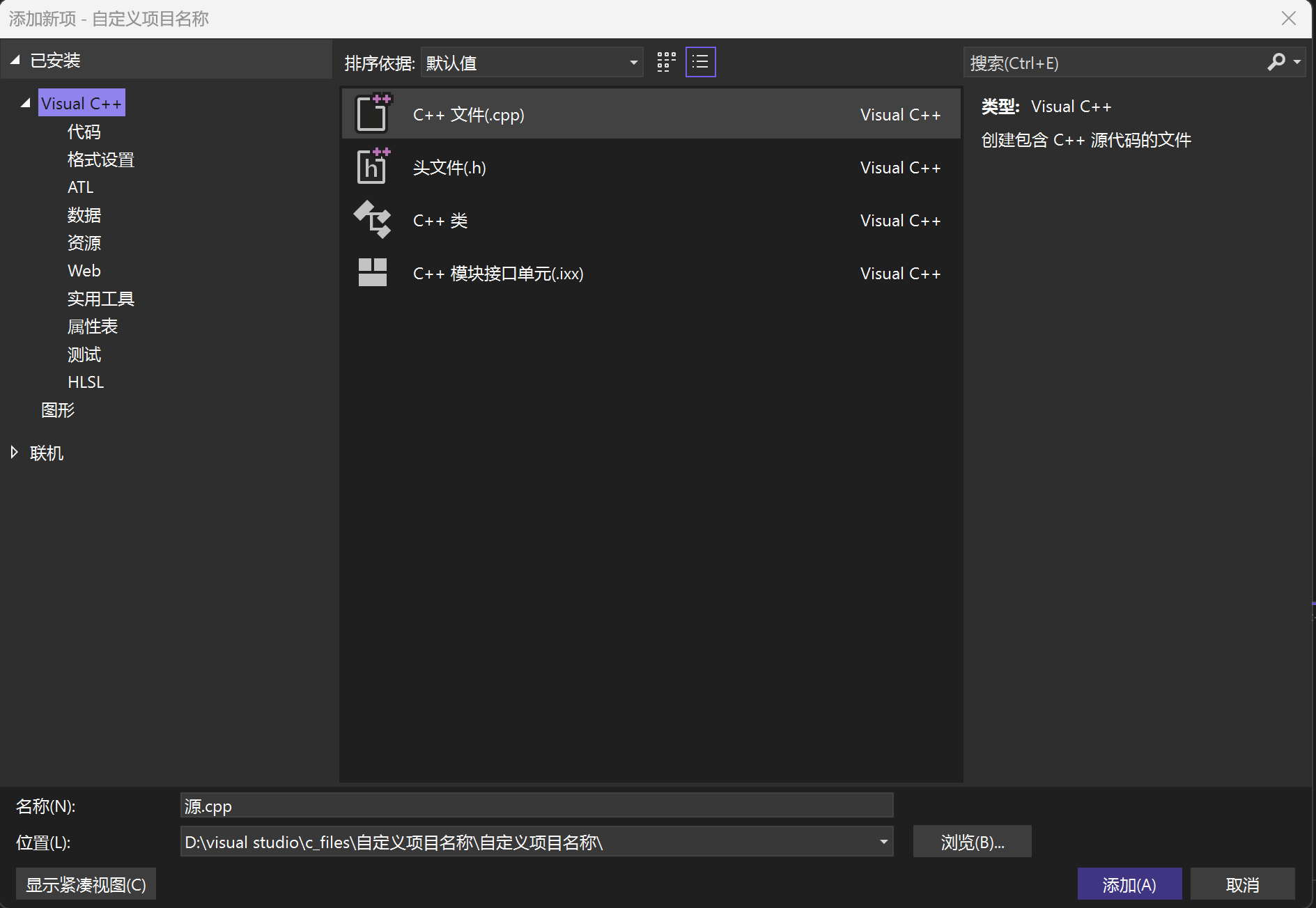Click Visual C++ type in 模块接口单元 row
This screenshot has width=1316, height=908.
(900, 274)
